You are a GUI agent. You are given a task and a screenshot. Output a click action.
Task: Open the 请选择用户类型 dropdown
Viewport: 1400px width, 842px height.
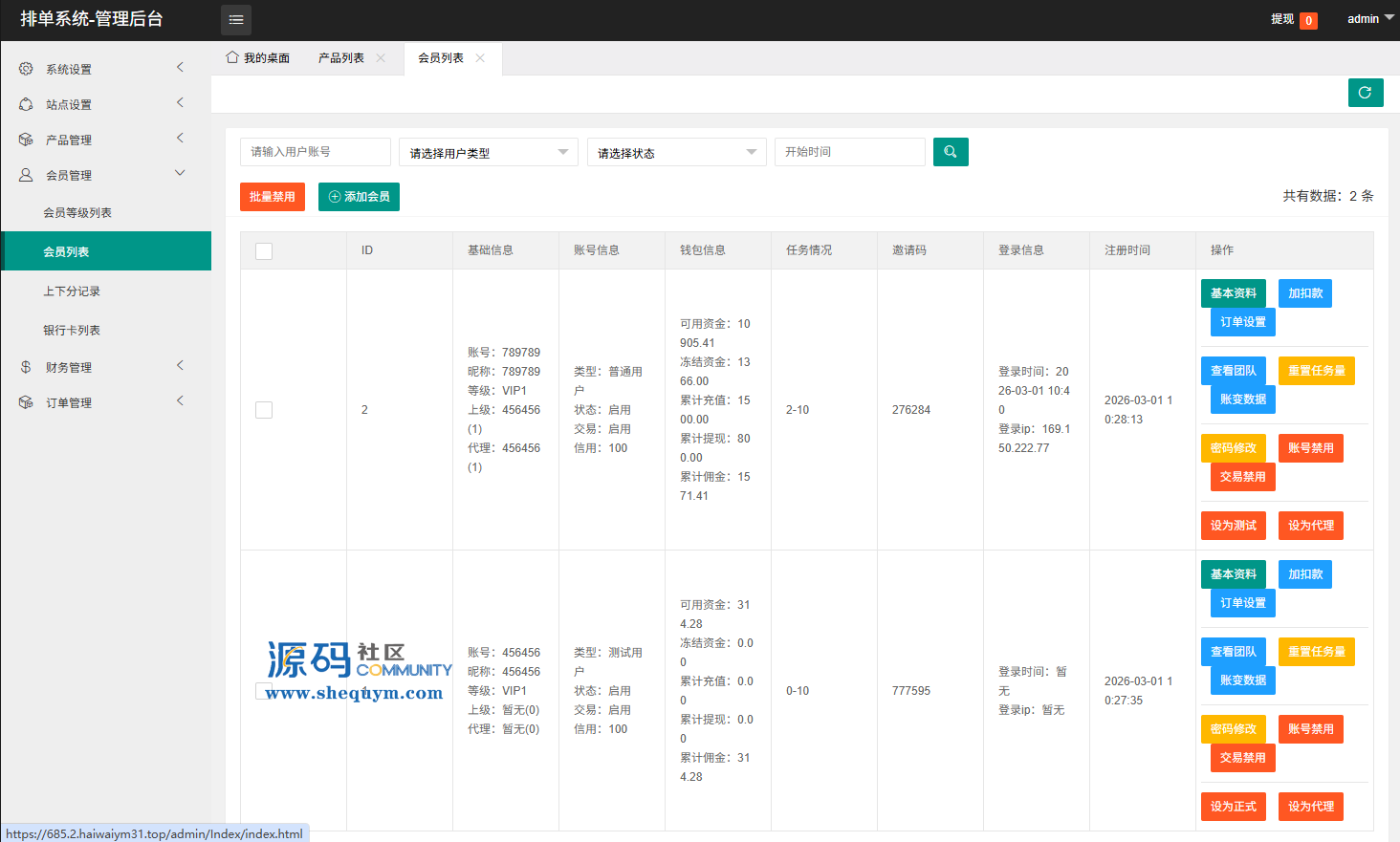click(x=488, y=152)
